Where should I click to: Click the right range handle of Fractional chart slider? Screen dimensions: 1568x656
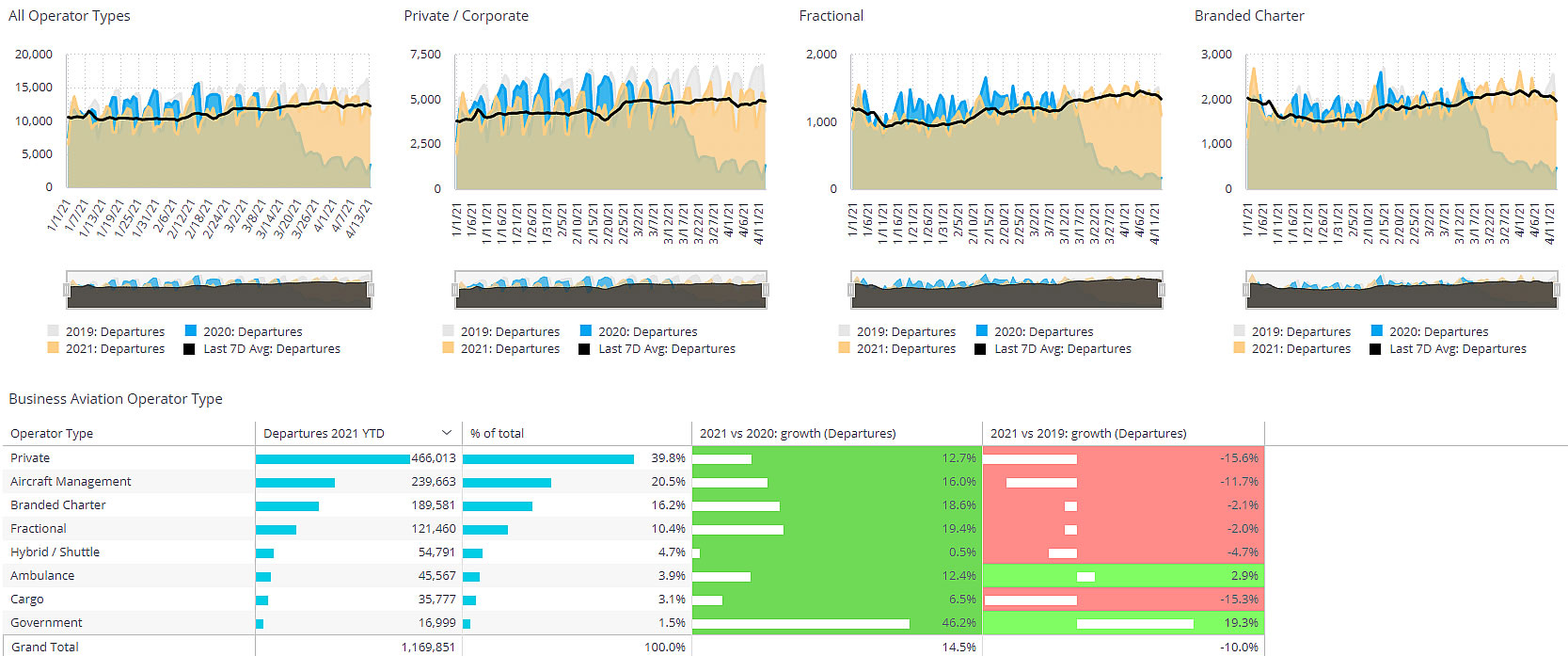click(x=1162, y=290)
